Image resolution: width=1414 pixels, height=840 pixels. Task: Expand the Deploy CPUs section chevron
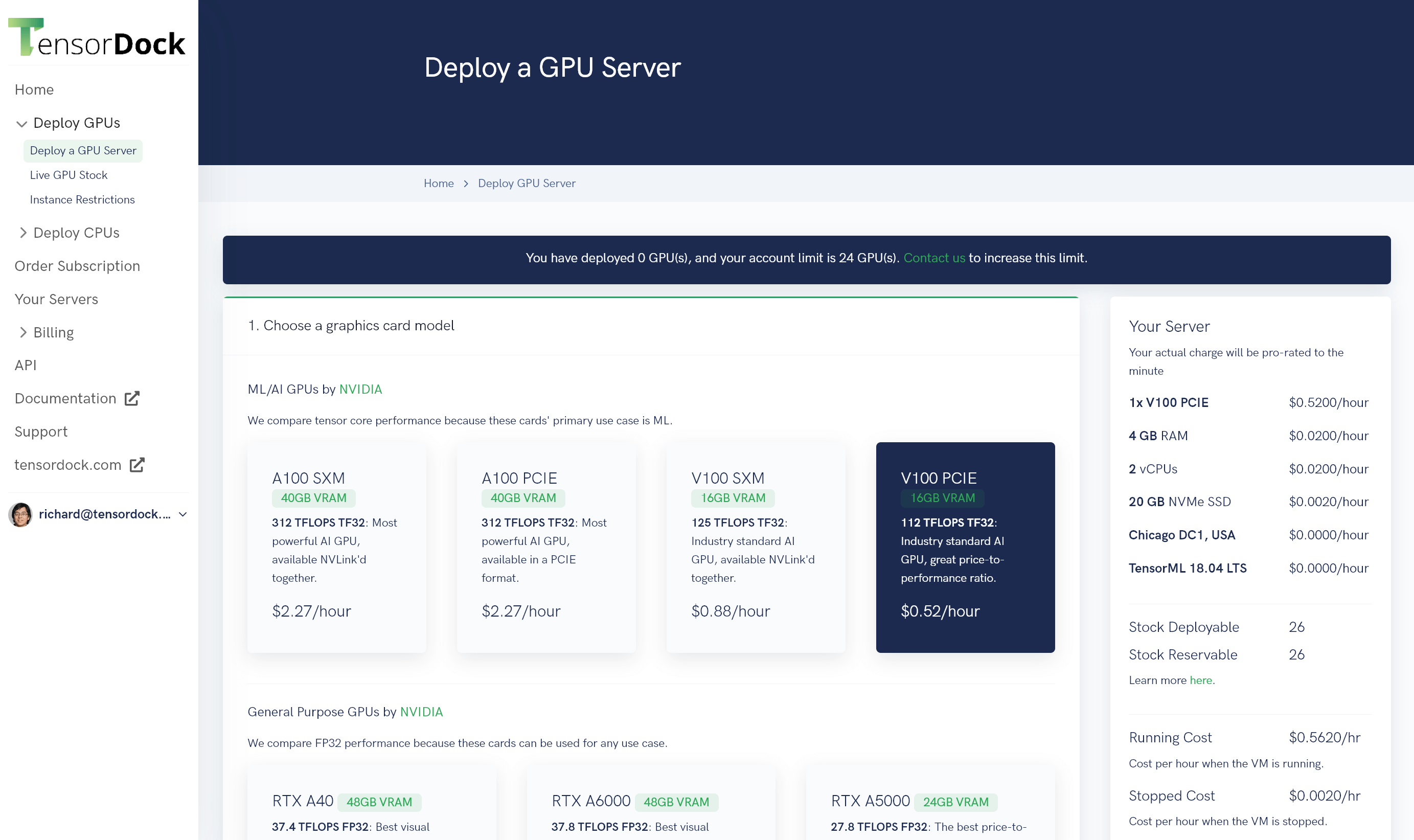click(x=22, y=233)
